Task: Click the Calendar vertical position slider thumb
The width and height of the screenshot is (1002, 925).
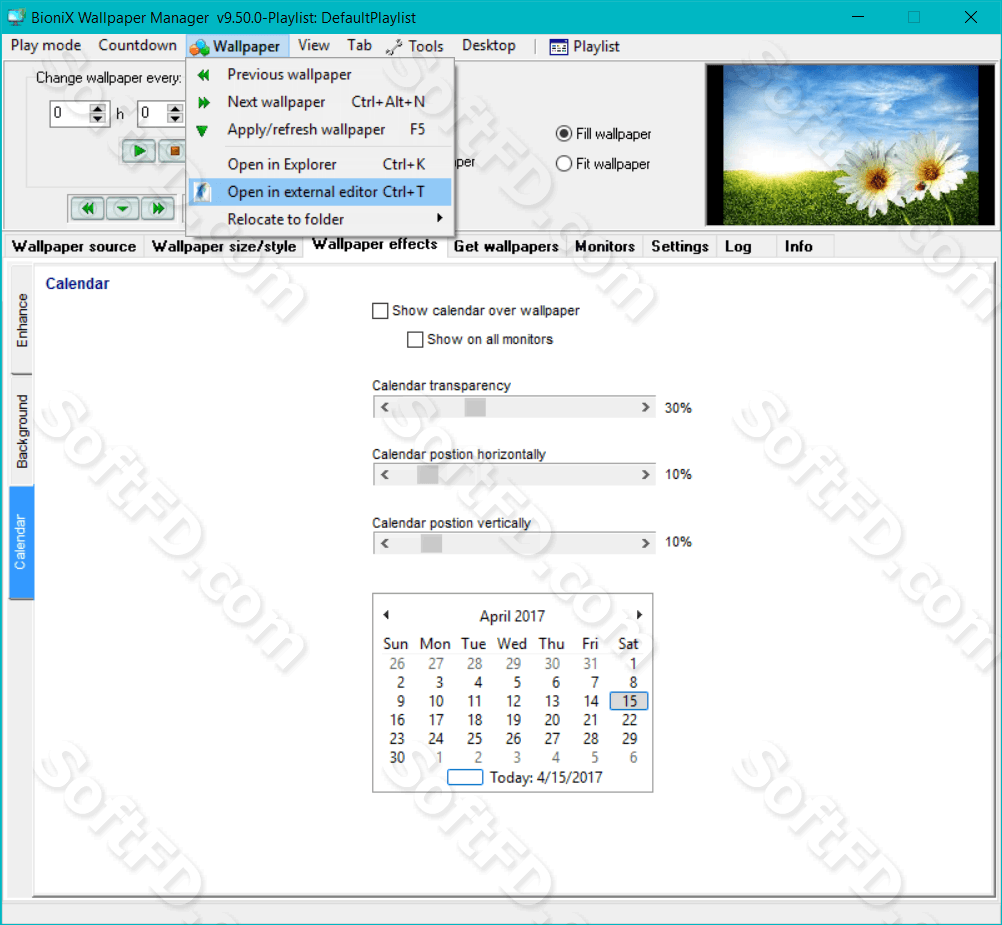Action: (x=431, y=543)
